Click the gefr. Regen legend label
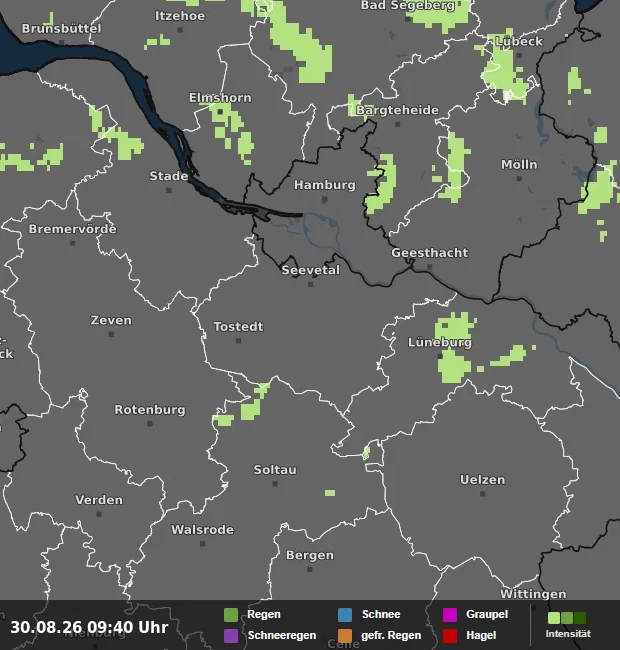Viewport: 620px width, 650px height. click(391, 635)
